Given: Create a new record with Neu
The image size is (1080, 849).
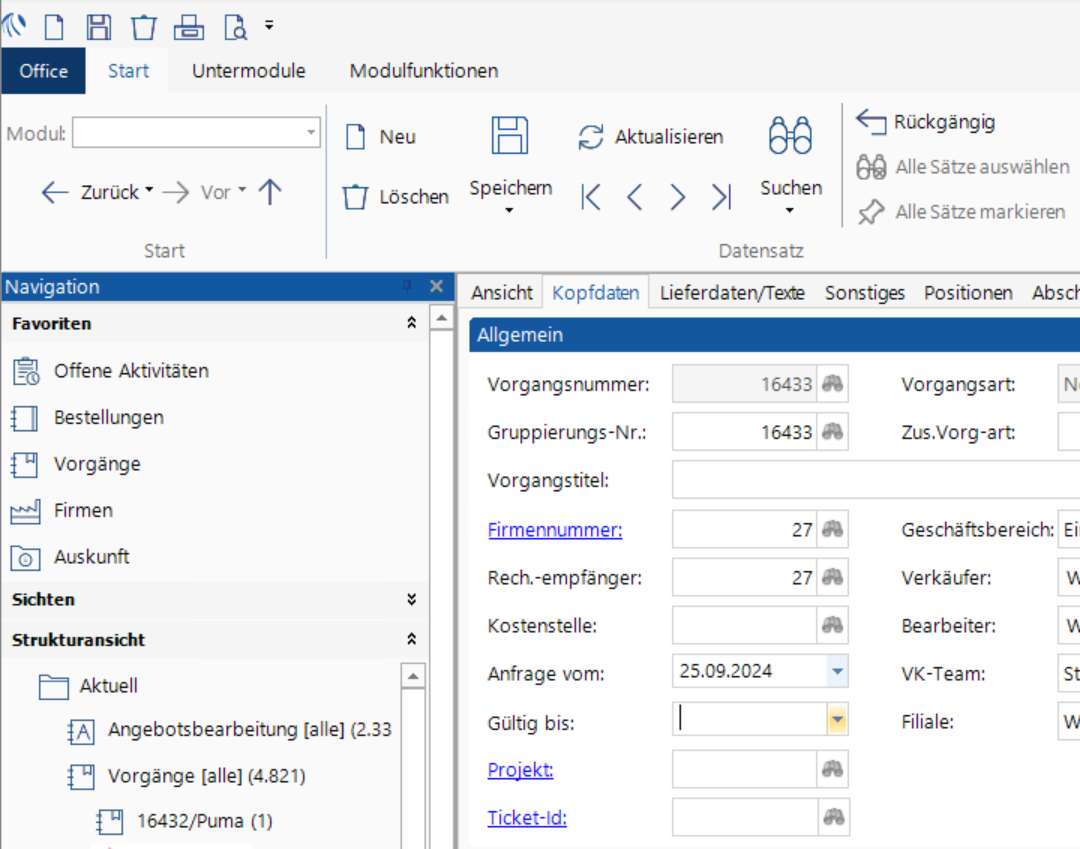Looking at the screenshot, I should pyautogui.click(x=381, y=136).
